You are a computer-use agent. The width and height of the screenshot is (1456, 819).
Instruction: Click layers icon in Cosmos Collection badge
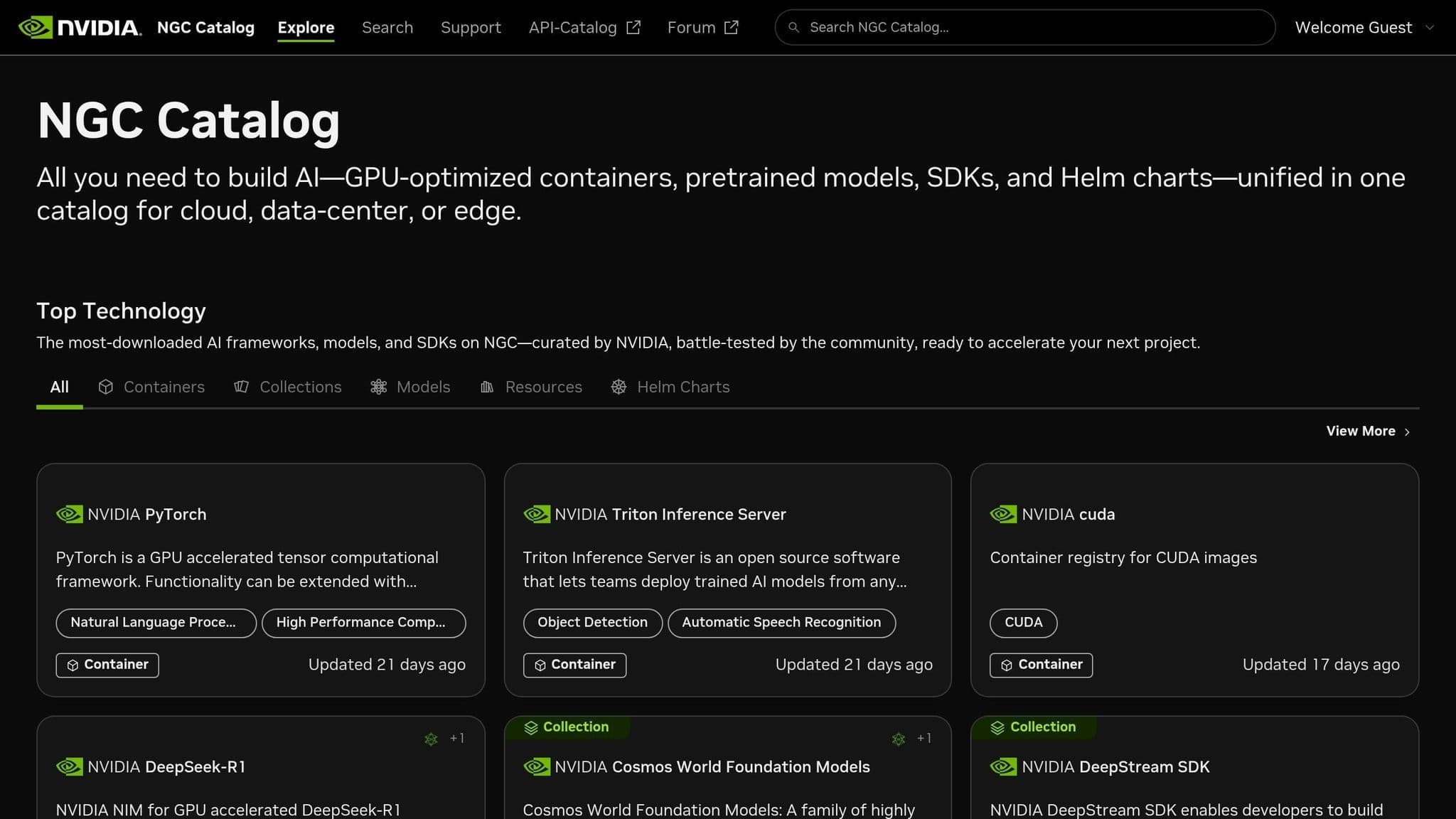pos(530,727)
